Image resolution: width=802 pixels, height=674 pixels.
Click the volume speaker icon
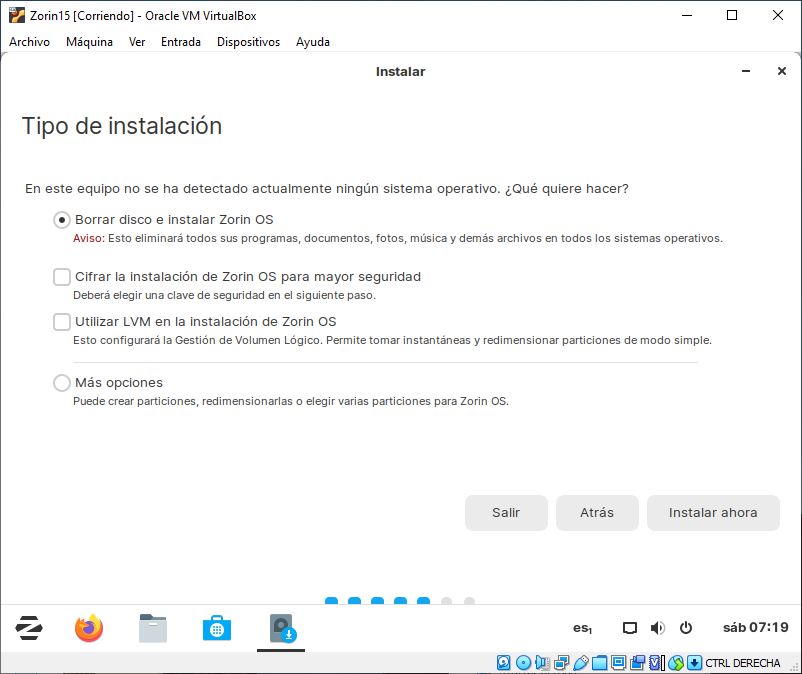pyautogui.click(x=657, y=628)
